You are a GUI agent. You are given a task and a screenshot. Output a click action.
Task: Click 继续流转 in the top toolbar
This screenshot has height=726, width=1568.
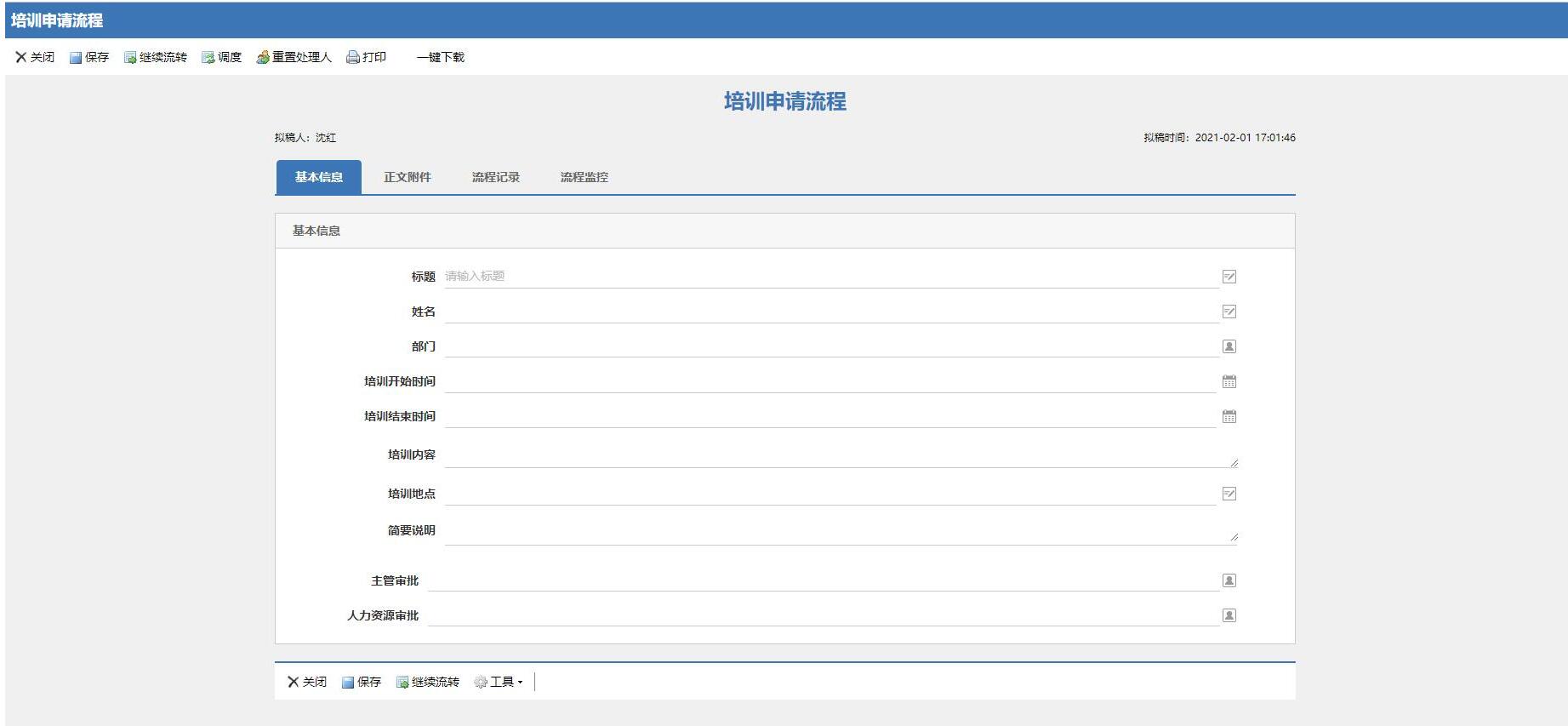pos(156,57)
